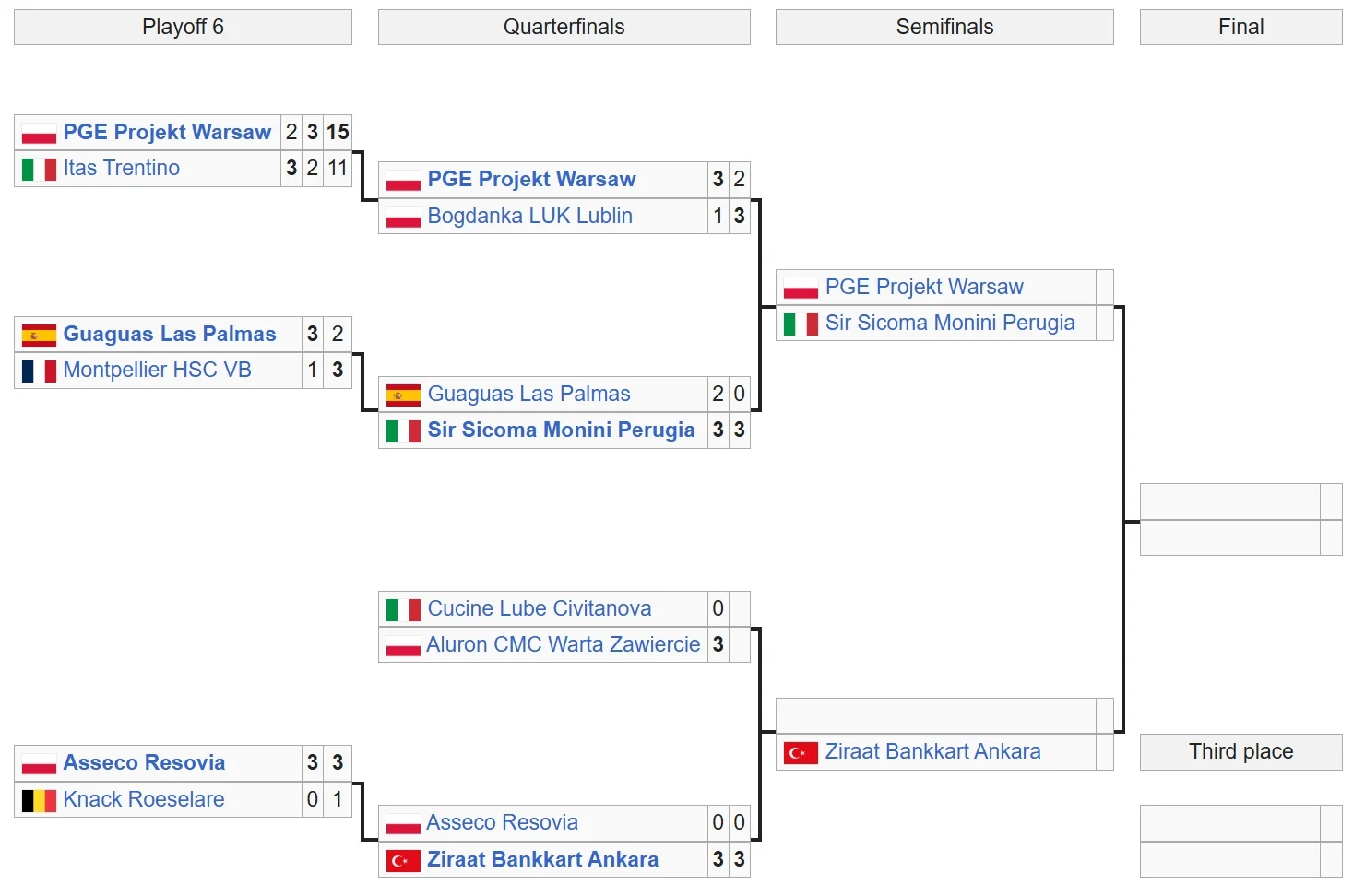Click the Italy flag in the Semifinals column
This screenshot has height=896, width=1365.
(x=801, y=324)
